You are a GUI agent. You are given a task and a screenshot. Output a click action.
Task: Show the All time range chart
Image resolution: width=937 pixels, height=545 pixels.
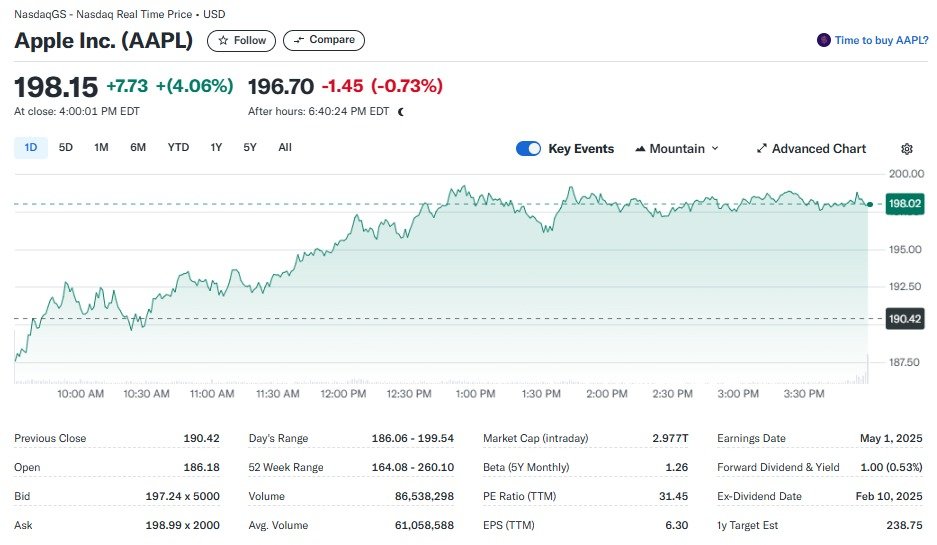pos(285,148)
